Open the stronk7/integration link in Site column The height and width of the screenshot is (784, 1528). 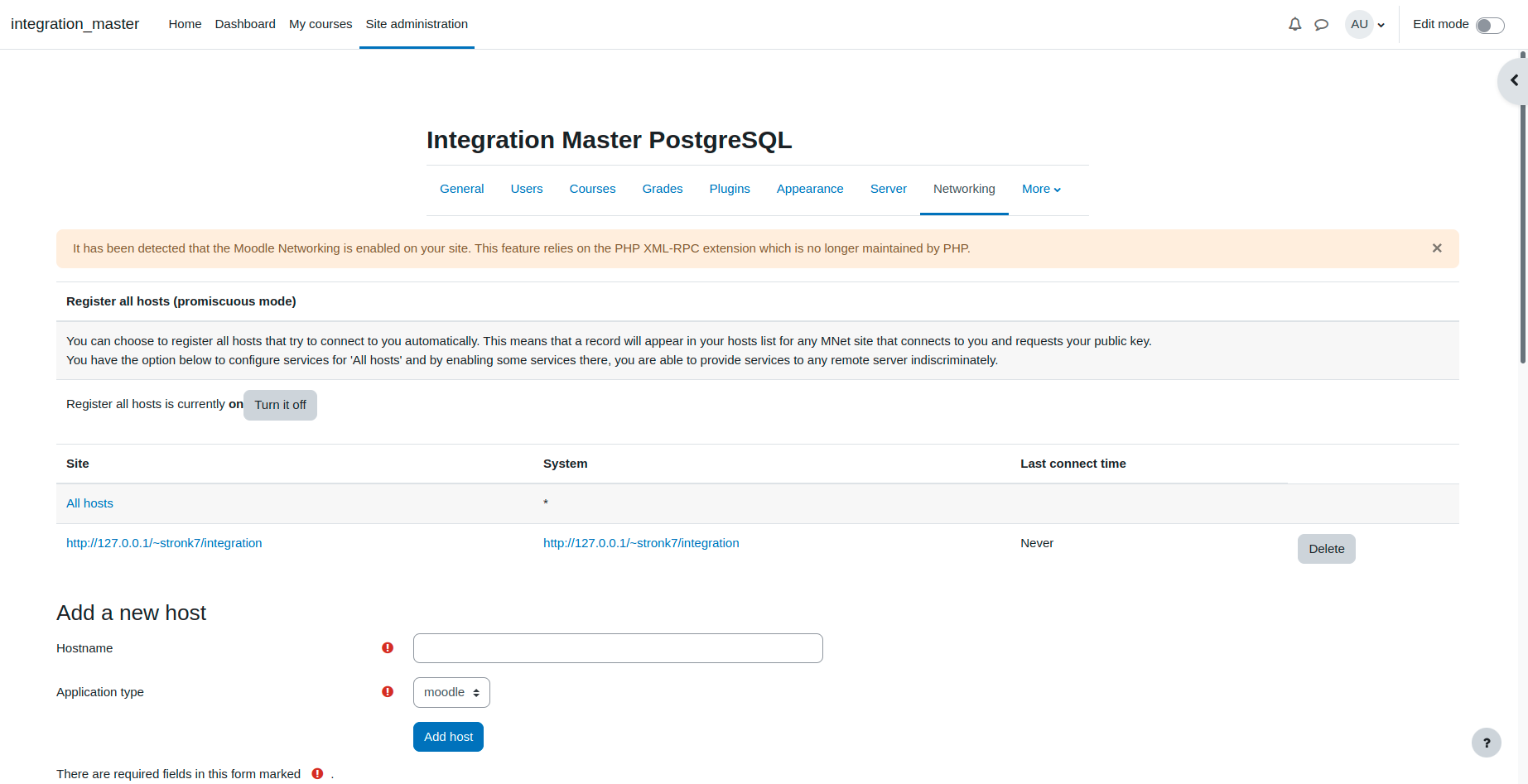(x=164, y=543)
